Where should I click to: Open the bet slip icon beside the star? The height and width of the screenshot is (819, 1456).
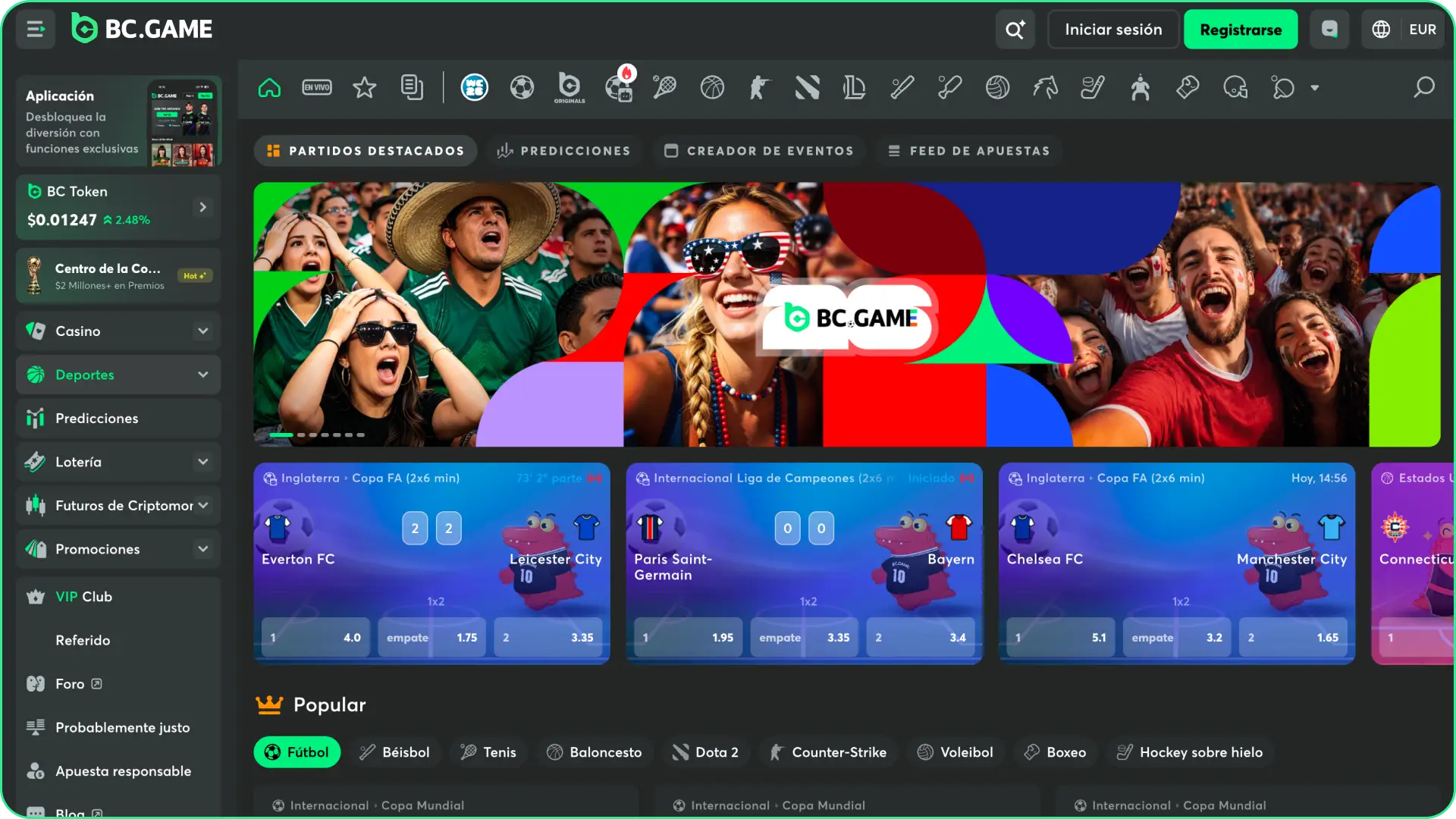(x=412, y=88)
